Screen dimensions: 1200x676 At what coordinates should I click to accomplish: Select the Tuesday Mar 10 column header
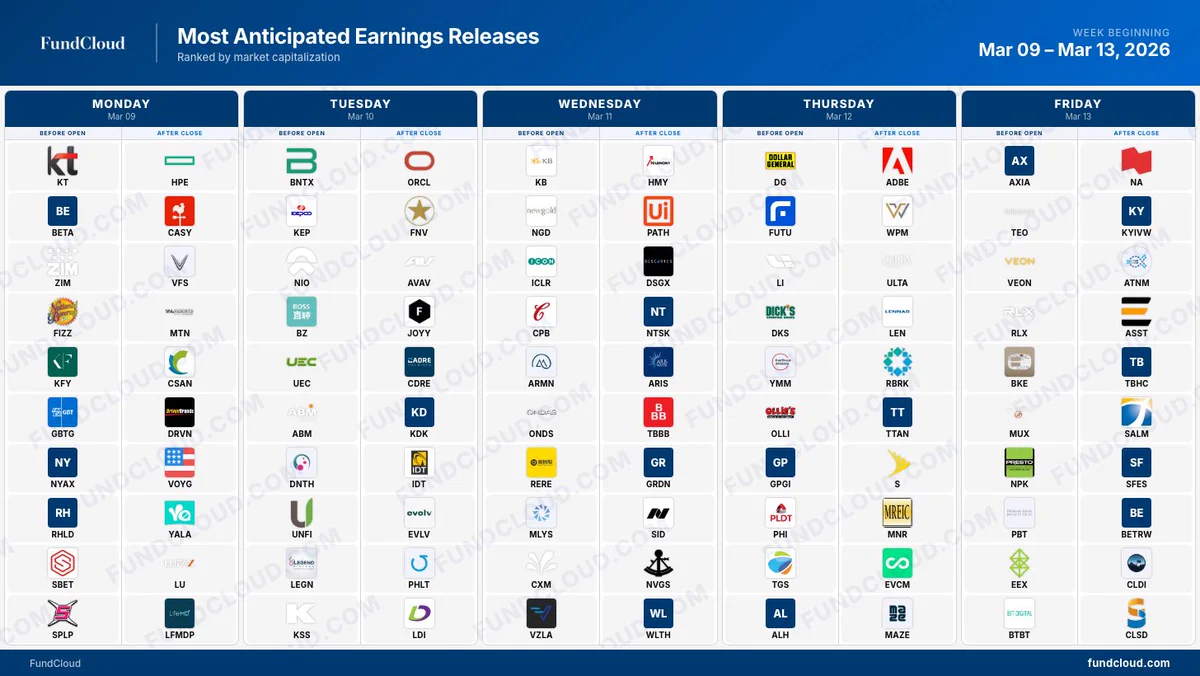(x=360, y=109)
